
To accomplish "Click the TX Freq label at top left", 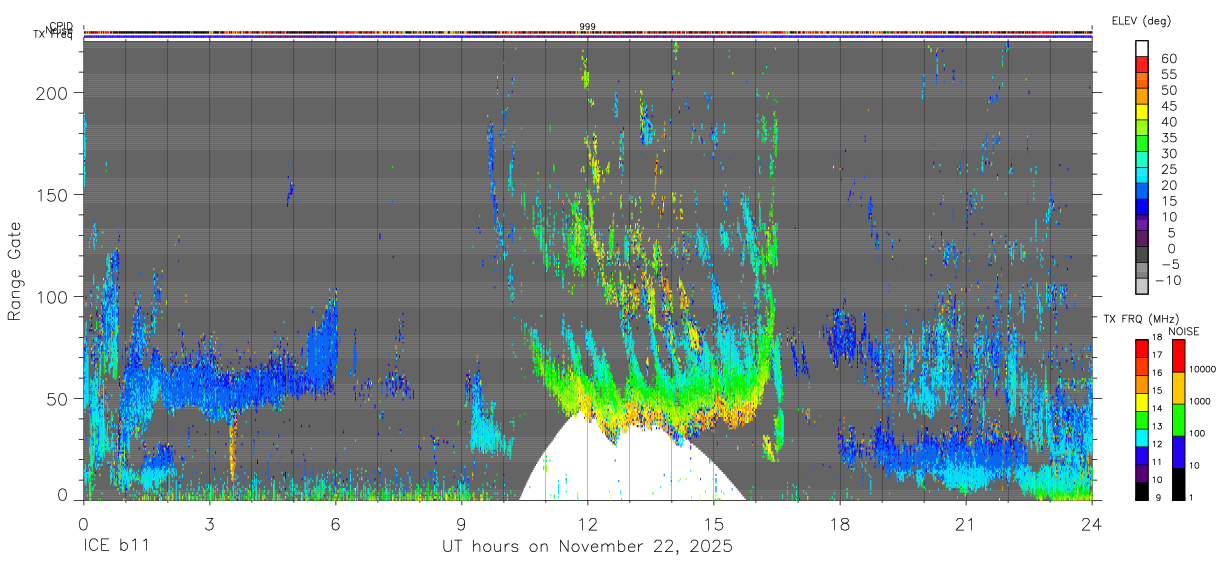I will tap(53, 37).
